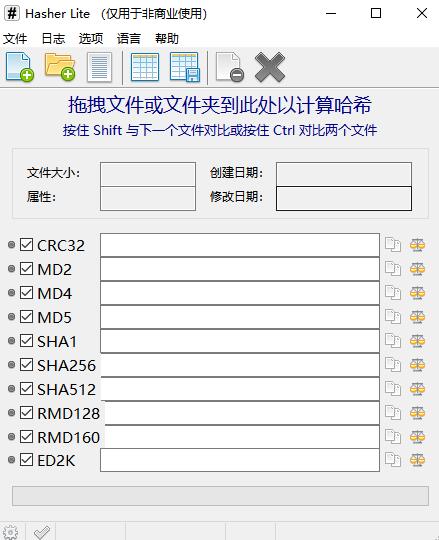Click the remove file toolbar icon
Screen dimensions: 439x540
(230, 67)
